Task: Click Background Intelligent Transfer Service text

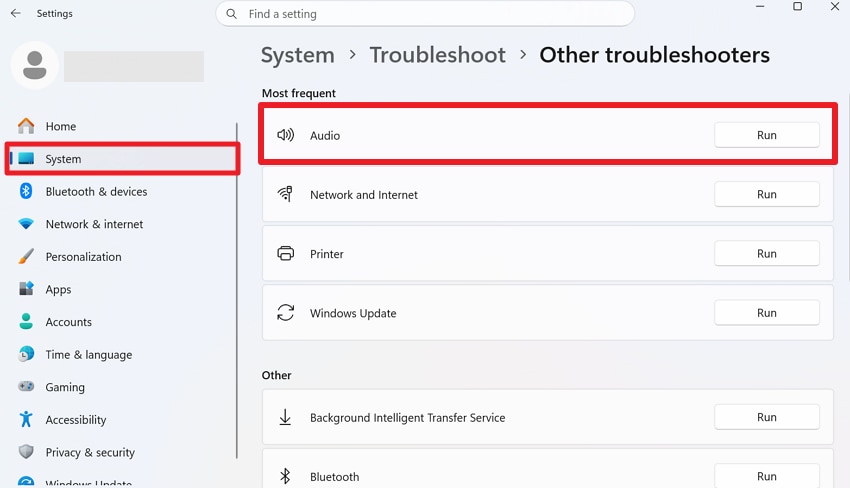Action: (408, 418)
